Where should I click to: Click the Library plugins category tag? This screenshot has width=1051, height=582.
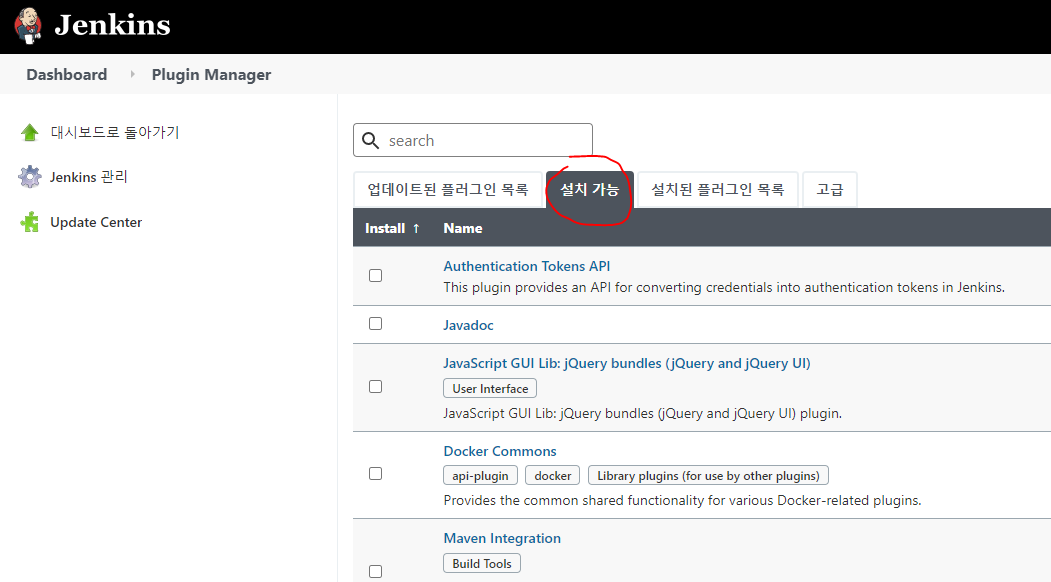point(708,476)
